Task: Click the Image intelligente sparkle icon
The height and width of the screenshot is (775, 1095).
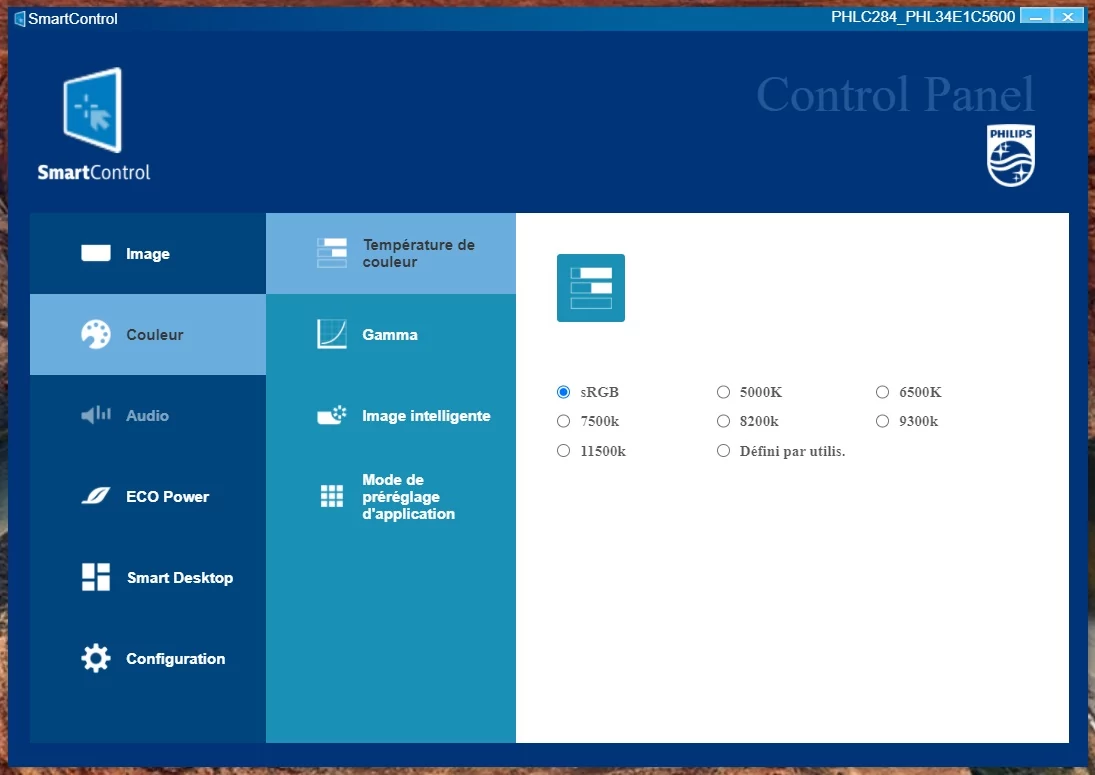Action: click(x=332, y=415)
